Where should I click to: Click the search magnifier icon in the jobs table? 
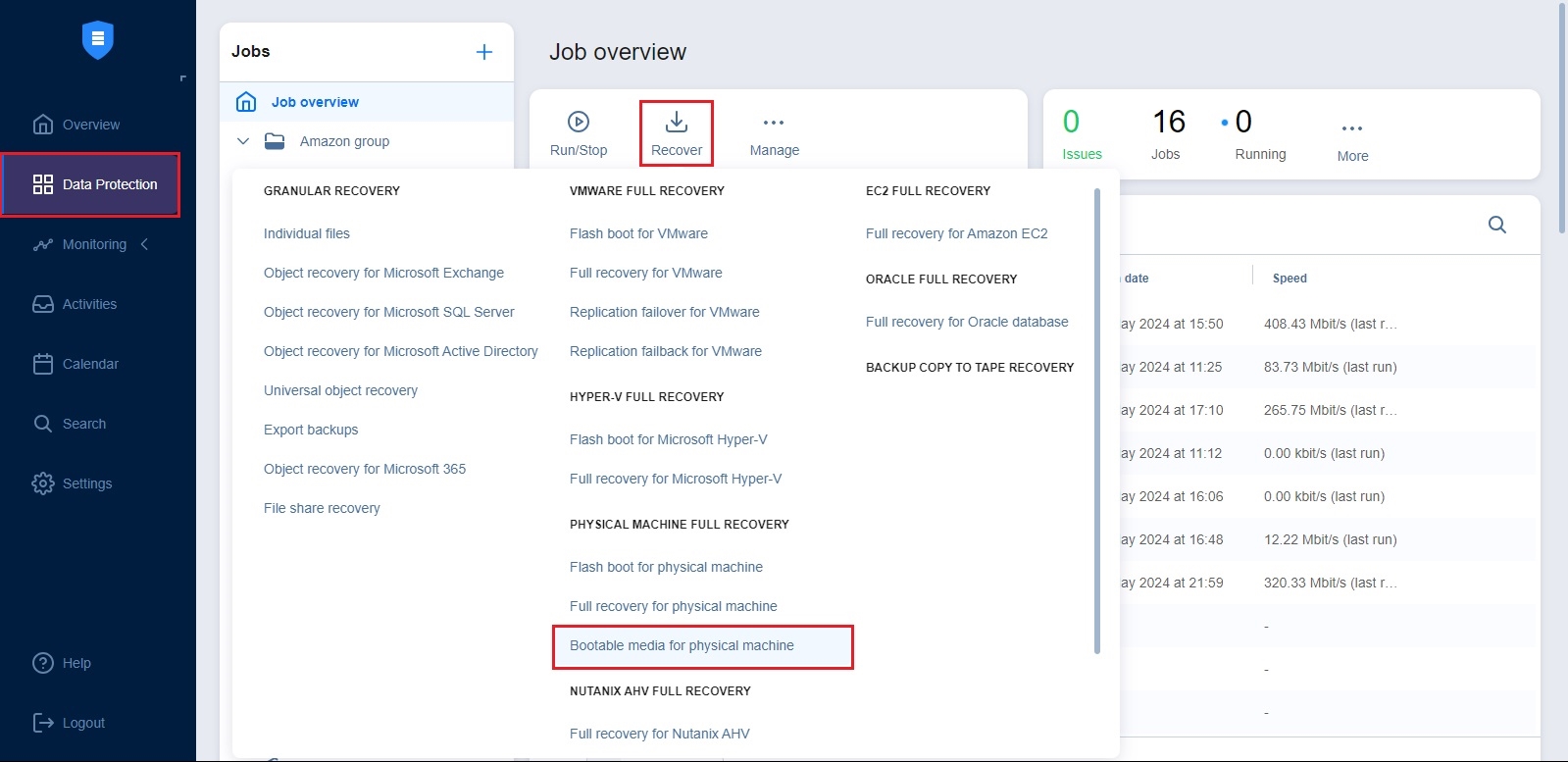click(1496, 225)
